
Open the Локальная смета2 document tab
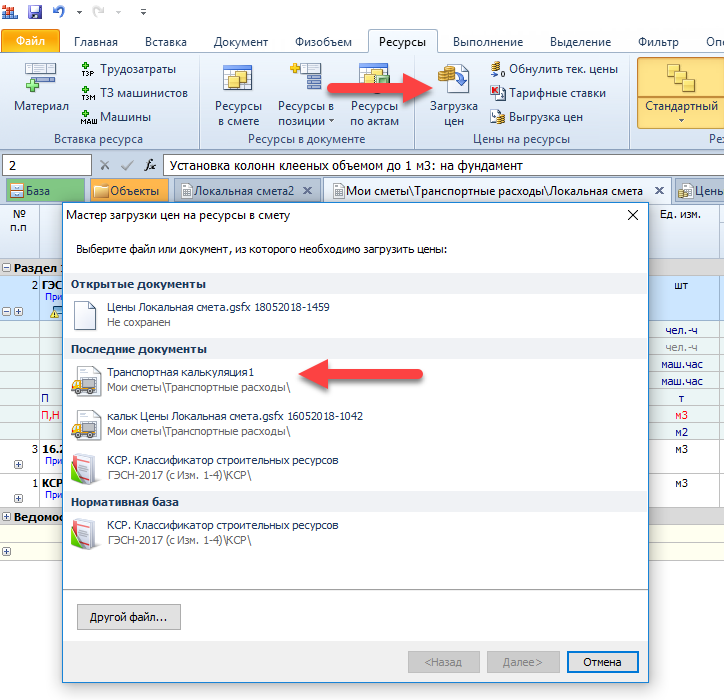[x=243, y=190]
